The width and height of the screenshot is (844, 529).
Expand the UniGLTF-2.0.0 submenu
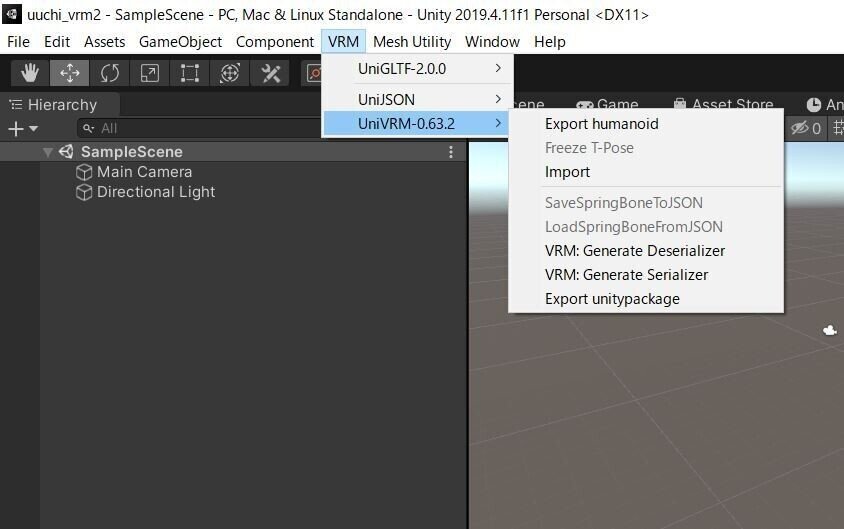418,69
